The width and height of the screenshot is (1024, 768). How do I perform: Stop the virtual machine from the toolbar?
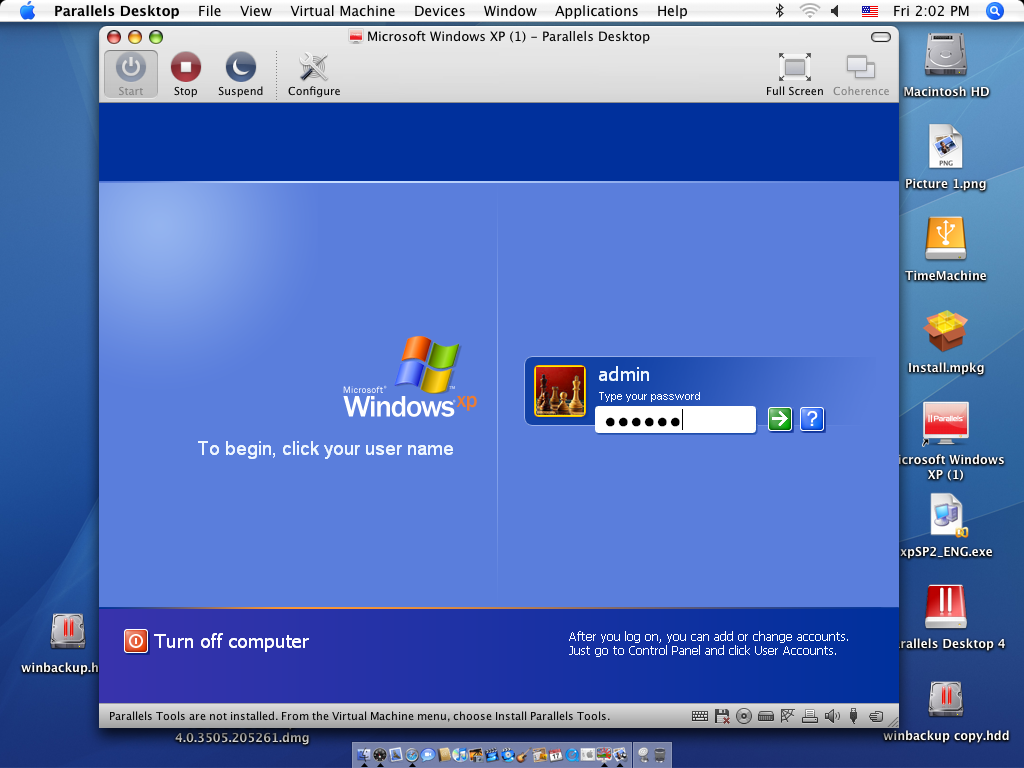click(x=185, y=74)
